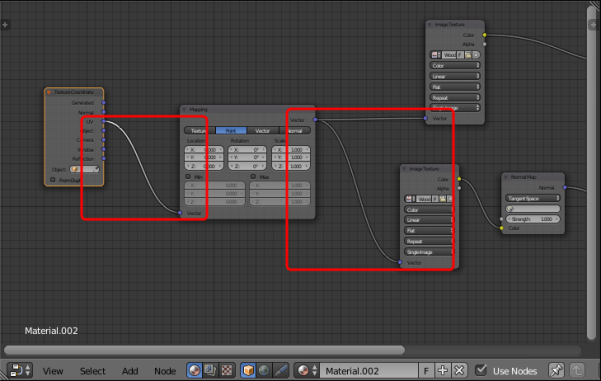Image resolution: width=601 pixels, height=381 pixels.
Task: Choose Object shader type cube icon
Action: [248, 371]
